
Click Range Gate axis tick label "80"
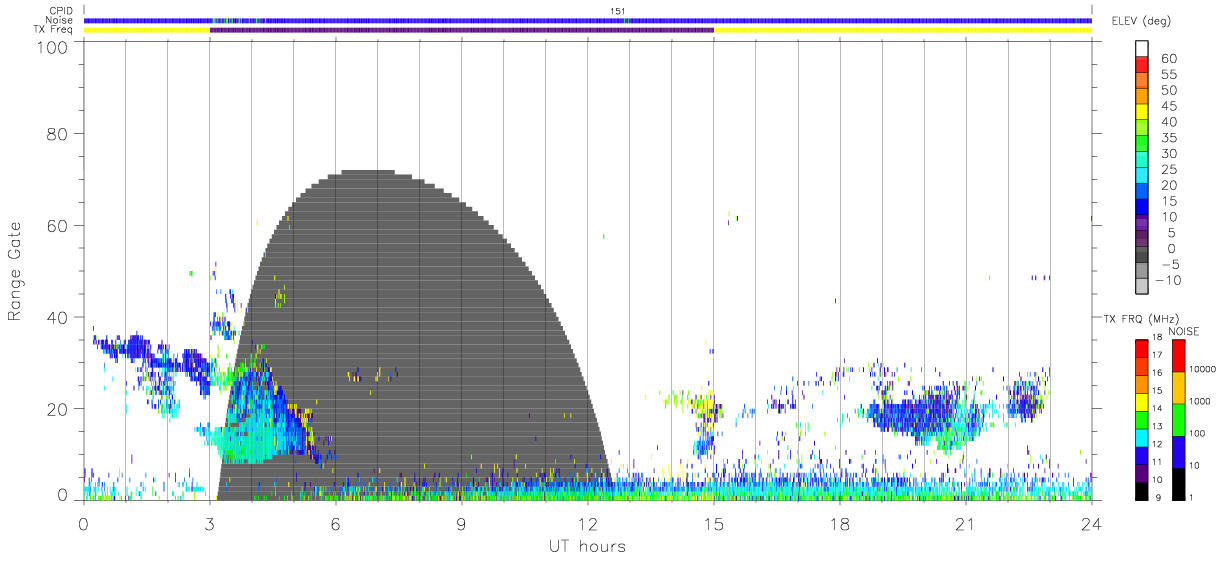58,134
